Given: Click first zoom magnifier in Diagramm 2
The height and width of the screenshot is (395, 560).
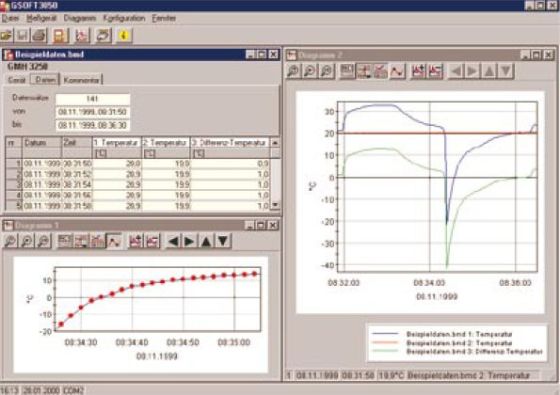Looking at the screenshot, I should pos(294,71).
